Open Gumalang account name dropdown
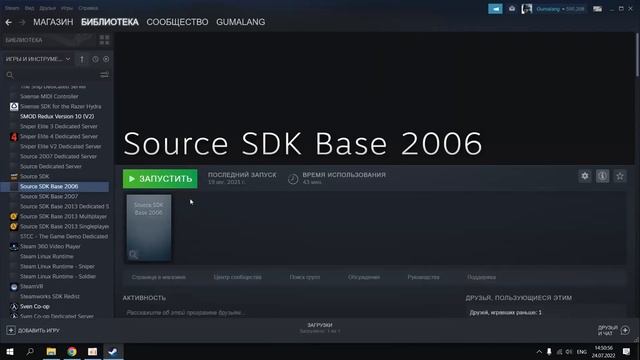 560,9
